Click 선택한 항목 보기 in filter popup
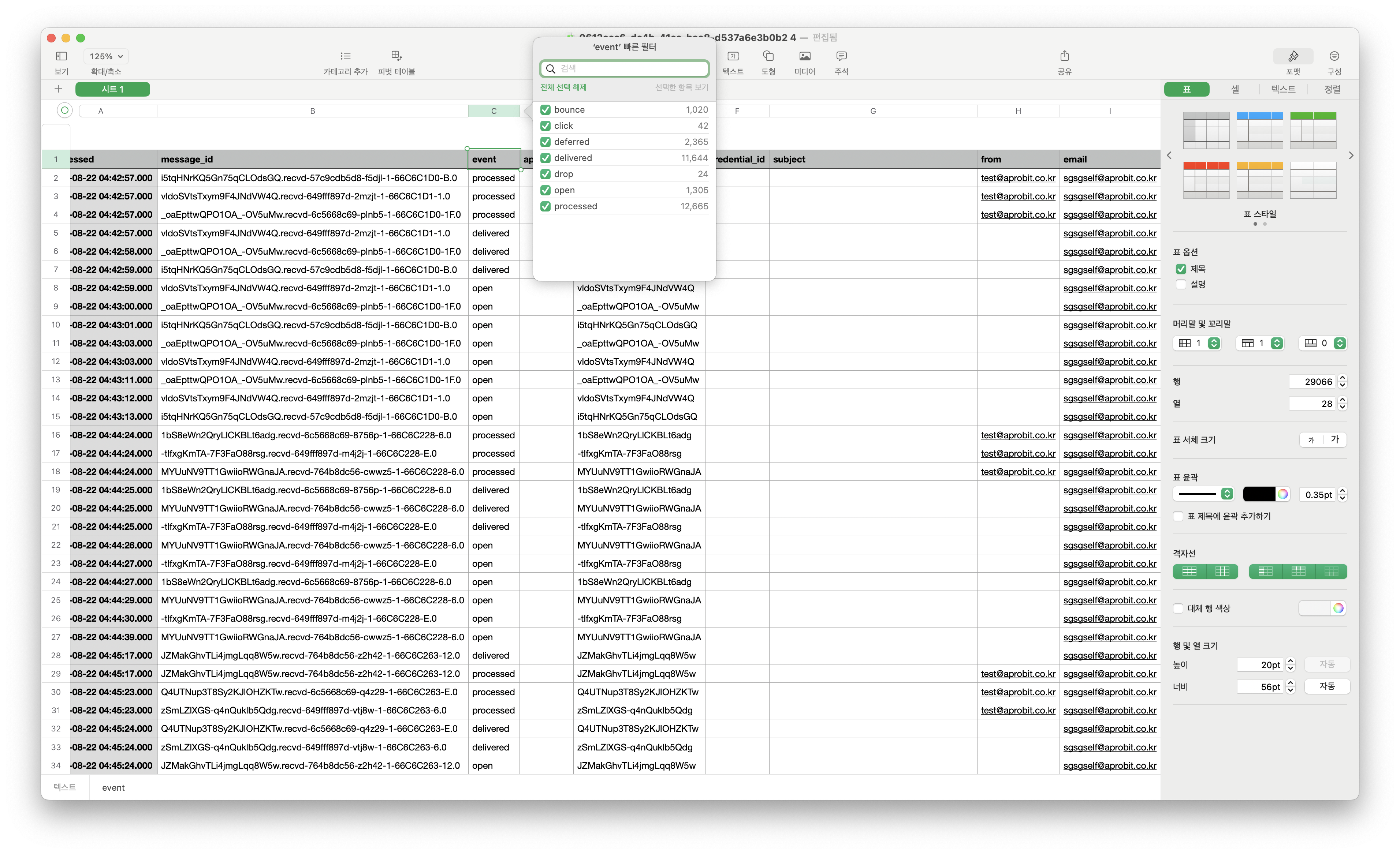The height and width of the screenshot is (854, 1400). coord(681,87)
